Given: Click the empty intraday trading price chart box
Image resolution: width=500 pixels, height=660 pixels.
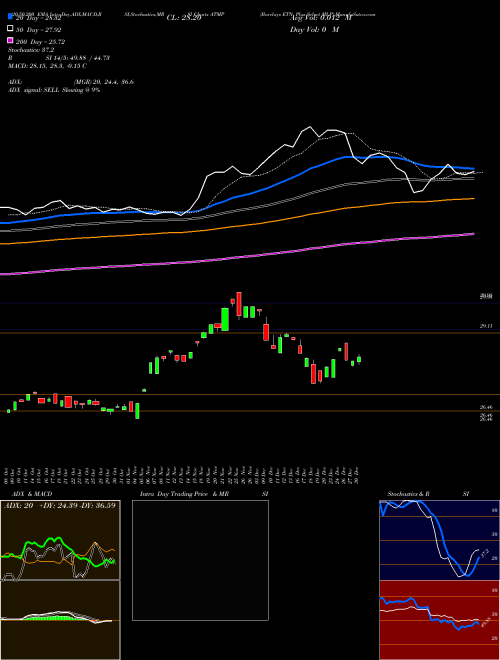Looking at the screenshot, I should [x=200, y=560].
